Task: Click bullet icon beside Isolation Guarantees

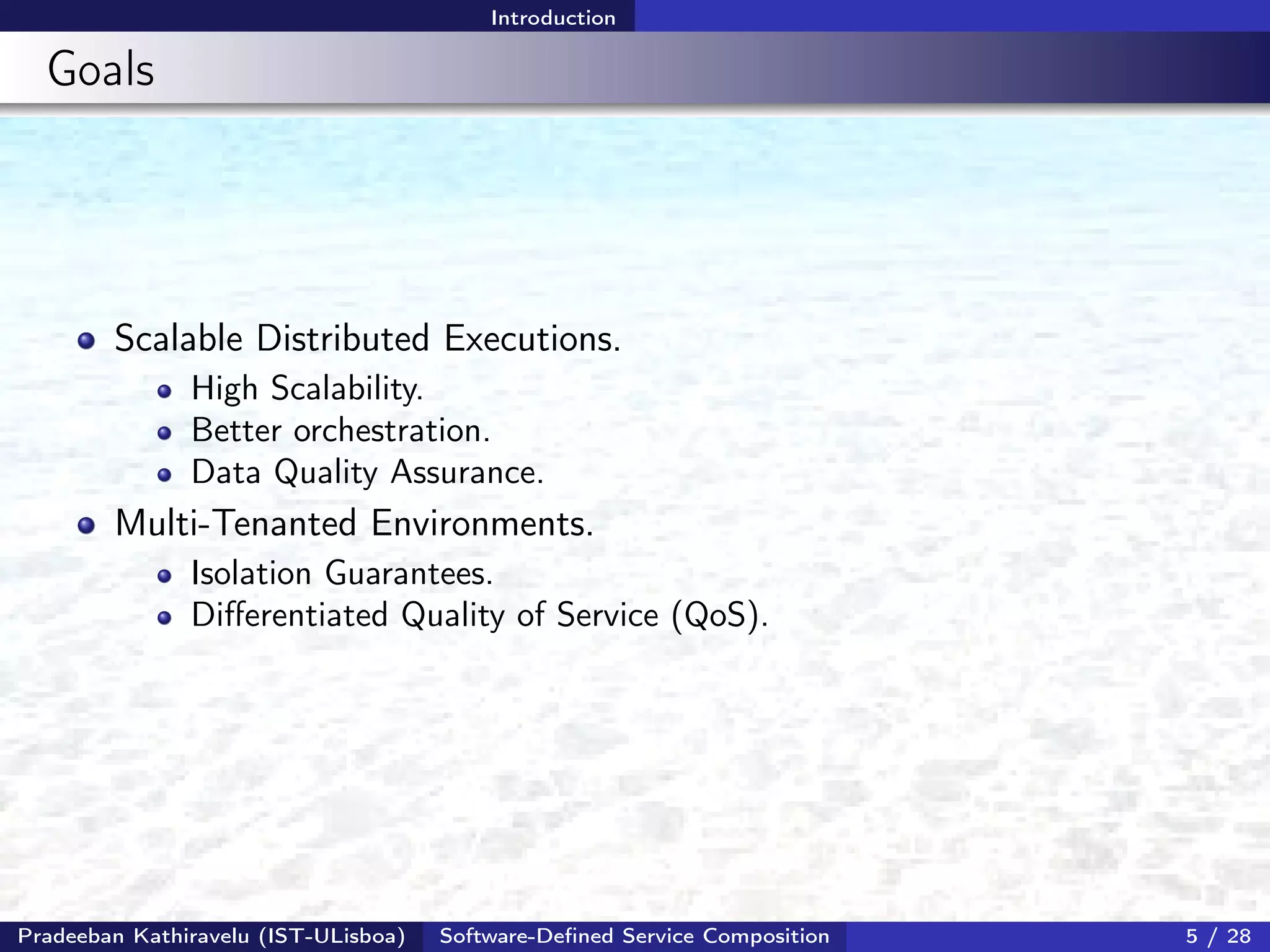Action: 164,576
